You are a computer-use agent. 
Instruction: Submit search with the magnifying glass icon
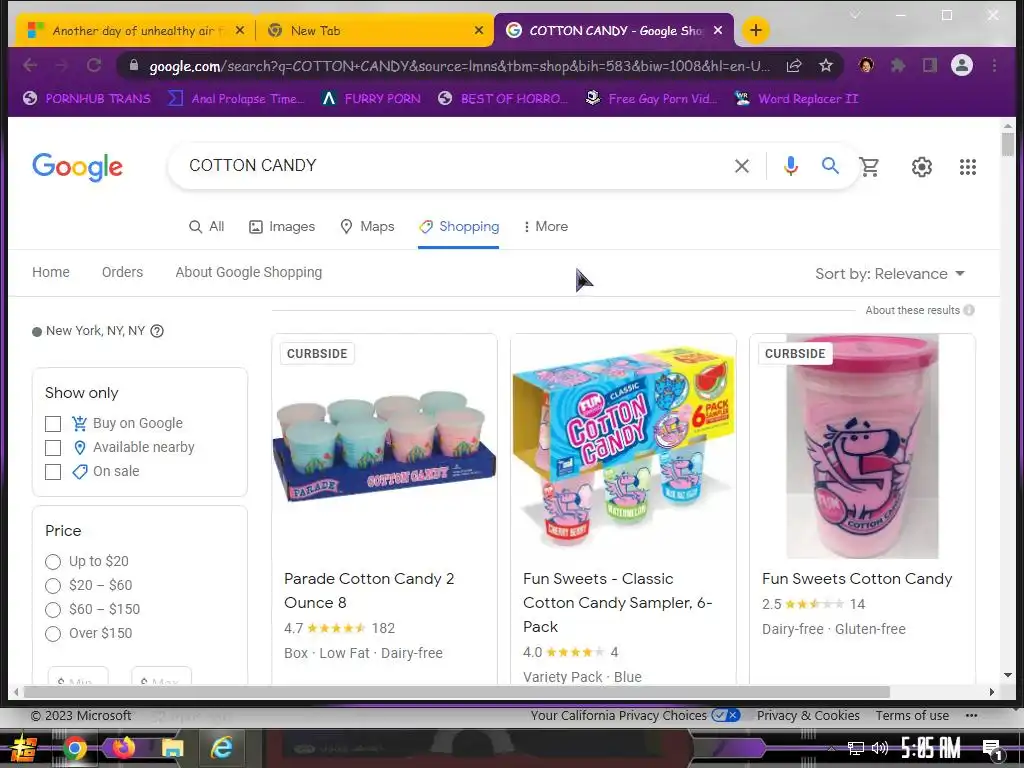(x=830, y=166)
